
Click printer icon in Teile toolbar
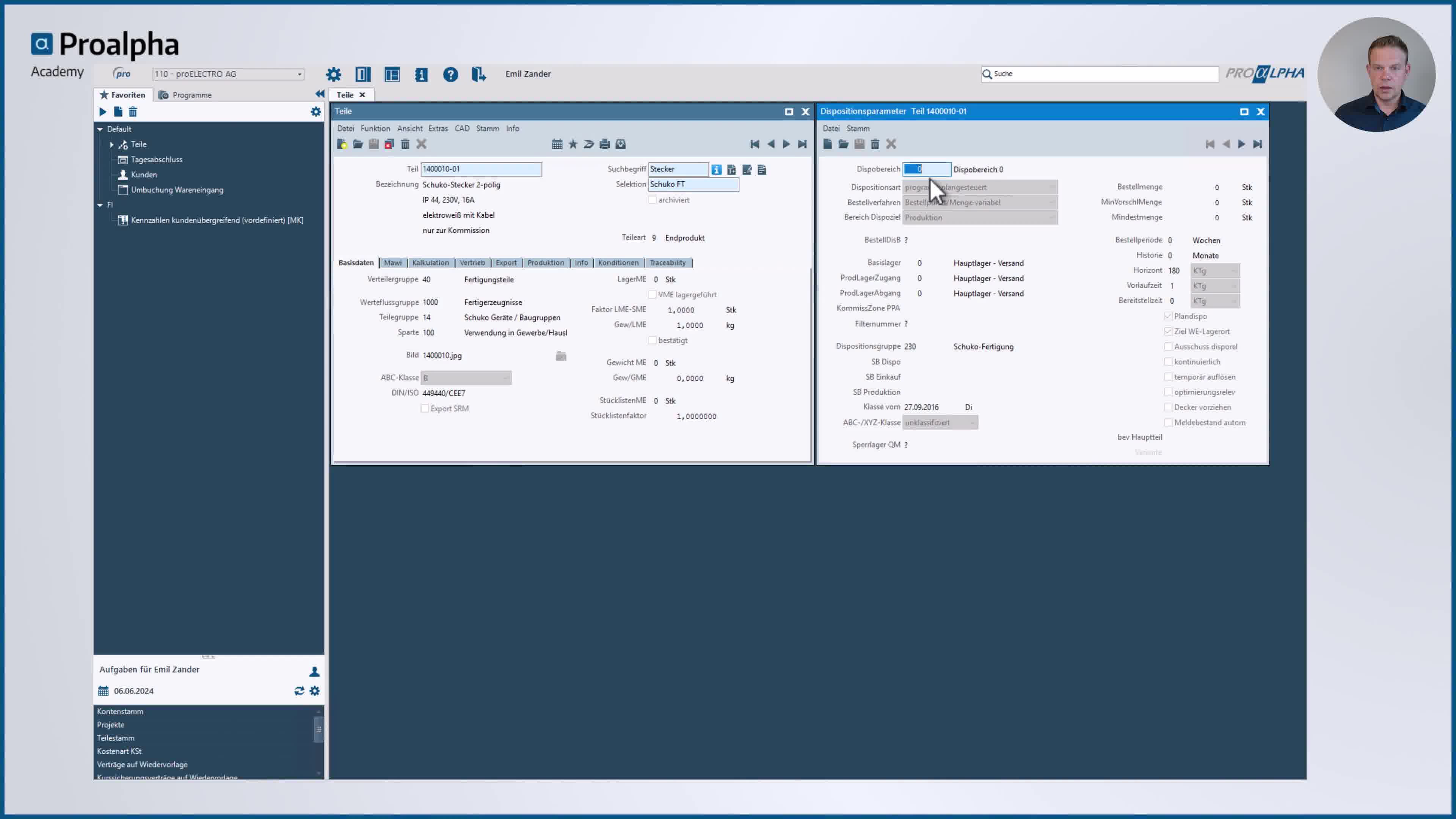tap(605, 144)
